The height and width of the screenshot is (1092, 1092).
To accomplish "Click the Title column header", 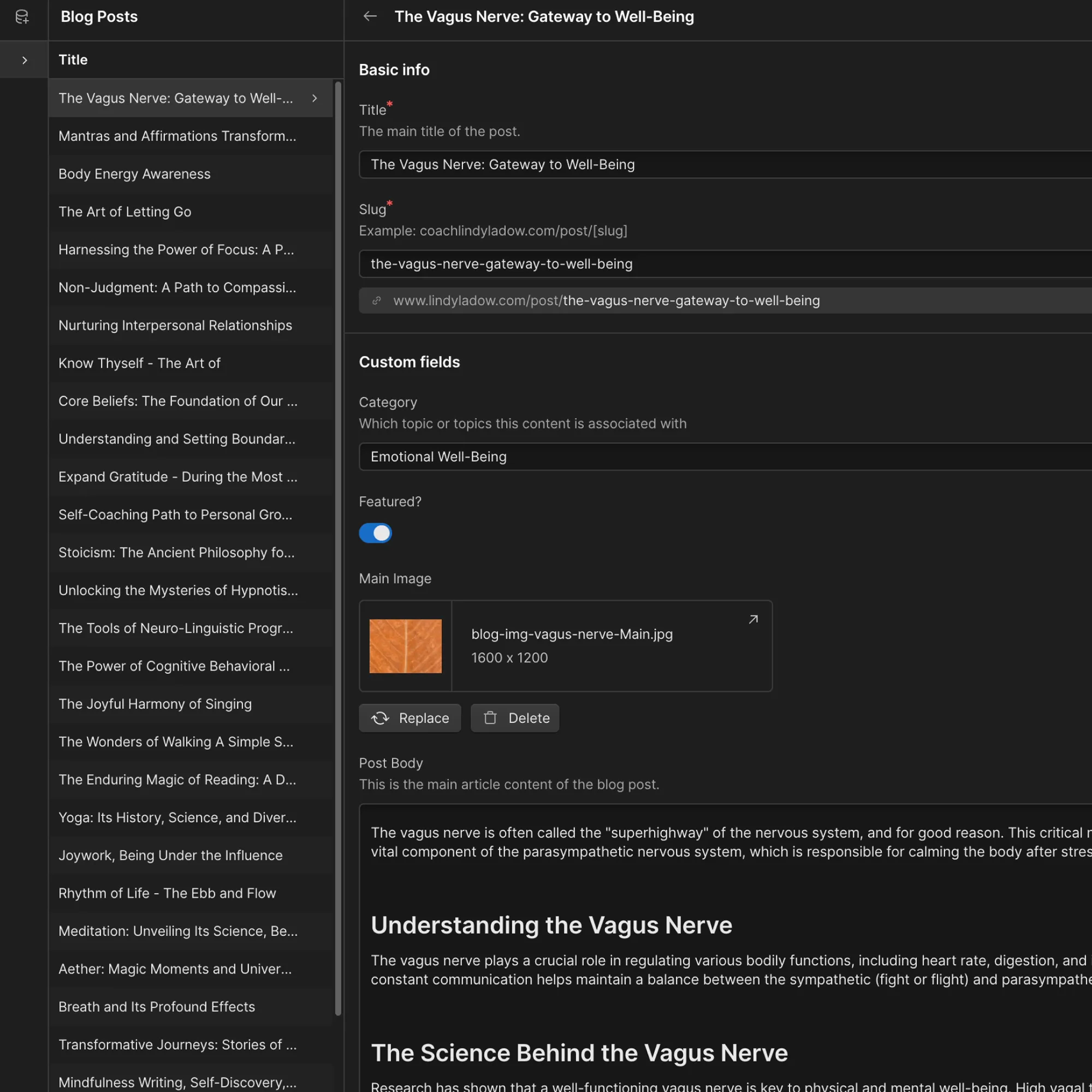I will point(73,60).
